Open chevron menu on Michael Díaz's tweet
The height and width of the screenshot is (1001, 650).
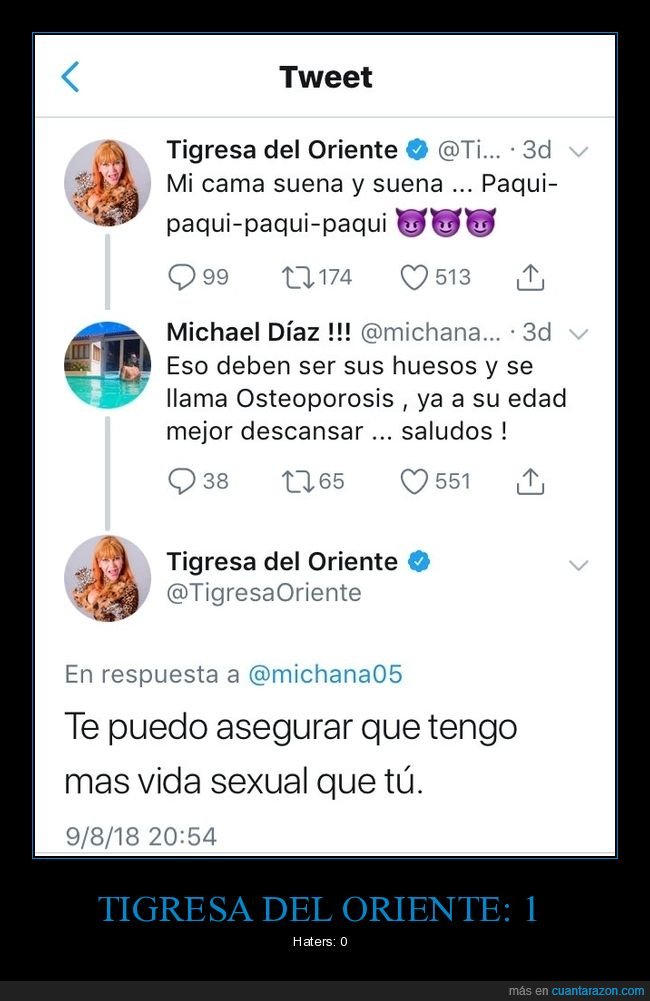click(578, 333)
